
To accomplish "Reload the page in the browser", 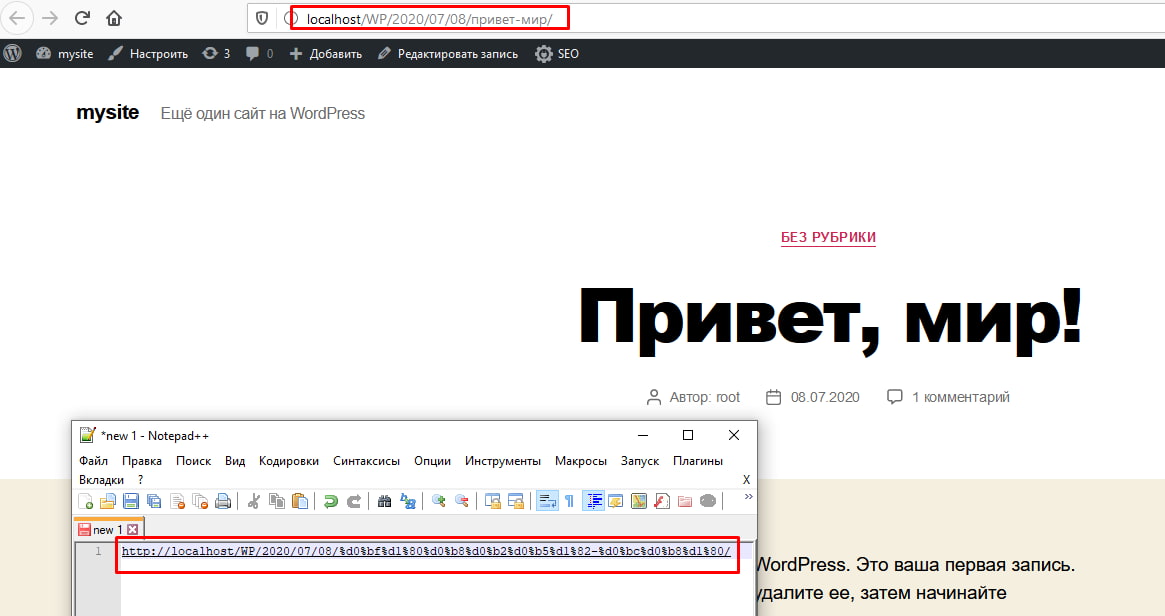I will click(x=82, y=18).
